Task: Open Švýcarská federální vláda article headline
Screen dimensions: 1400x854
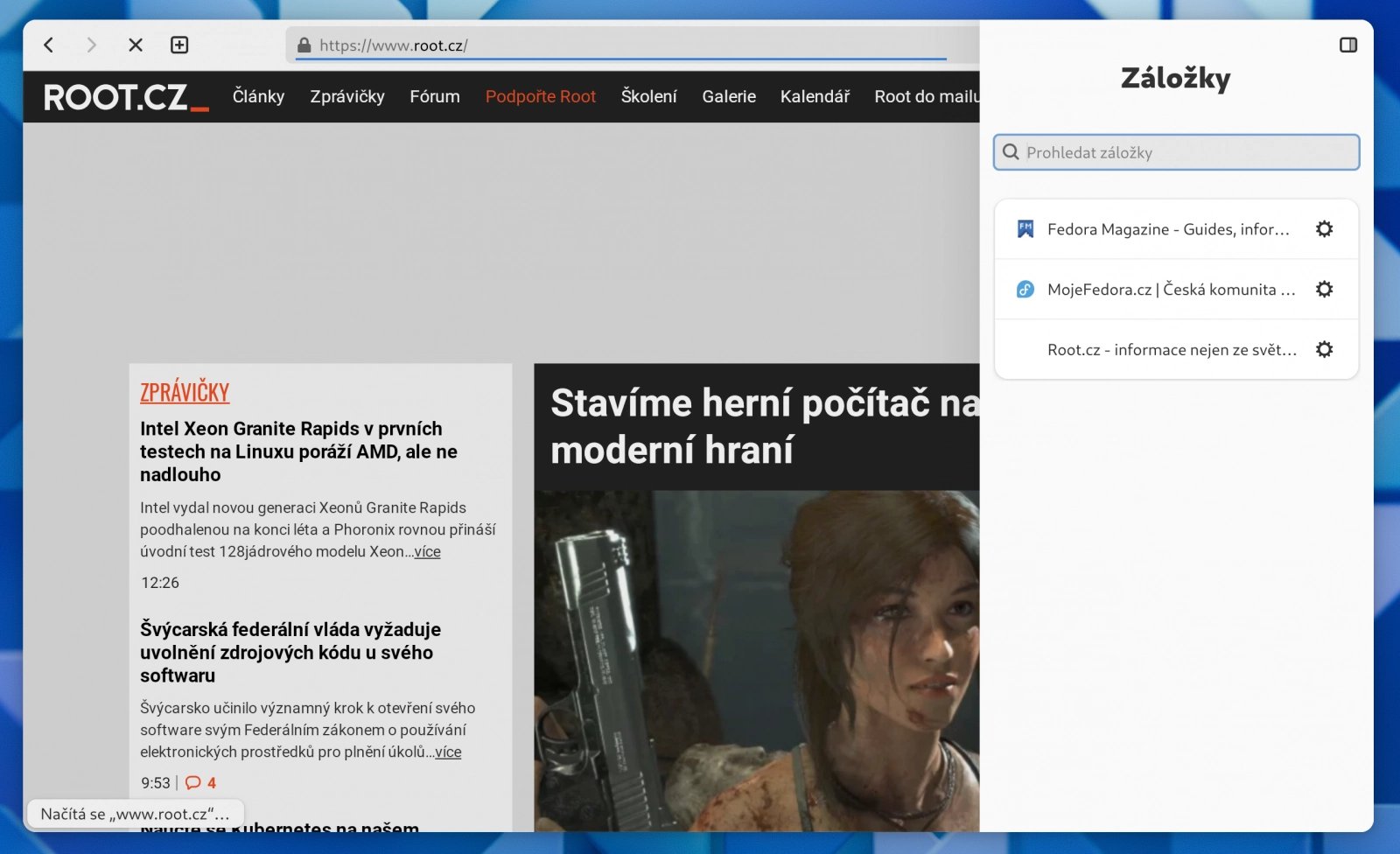Action: [x=290, y=653]
